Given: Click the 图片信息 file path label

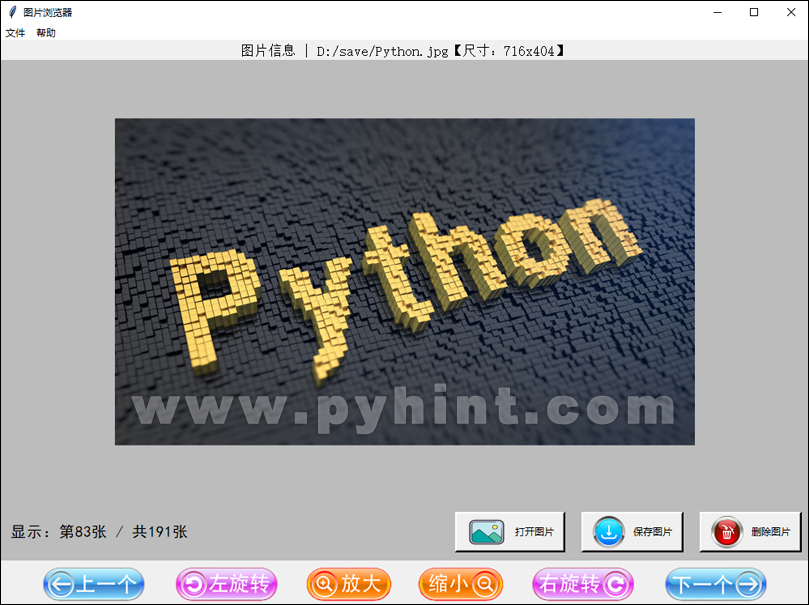Looking at the screenshot, I should pos(404,50).
